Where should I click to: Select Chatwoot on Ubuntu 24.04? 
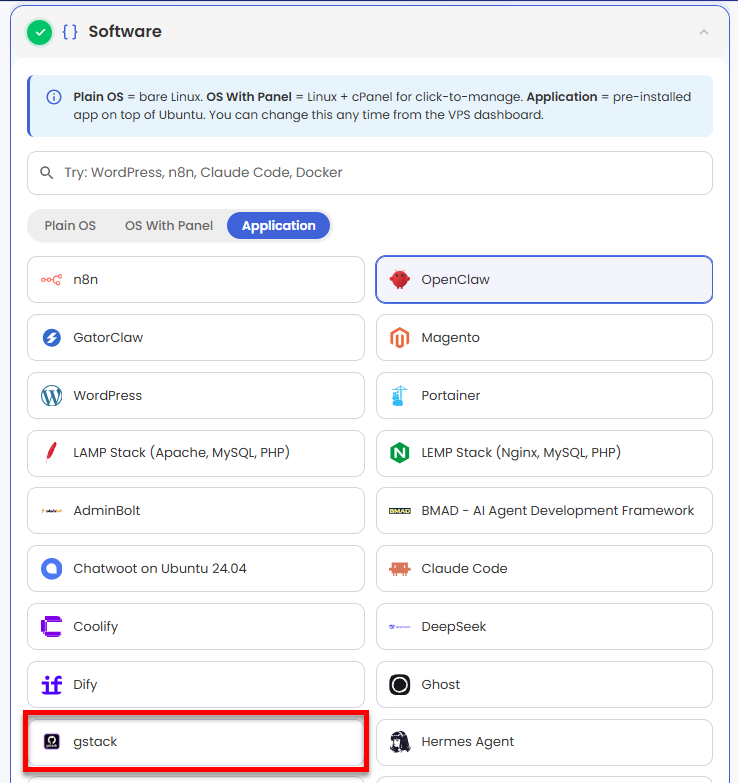point(196,568)
